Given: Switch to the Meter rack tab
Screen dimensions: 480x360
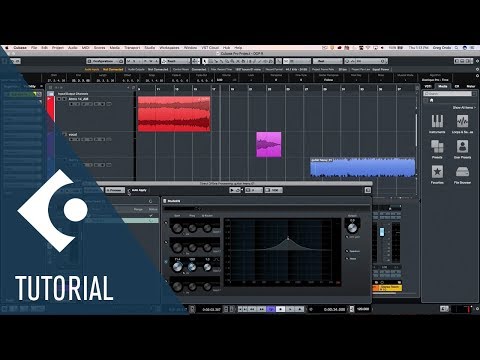Looking at the screenshot, I should 471,86.
